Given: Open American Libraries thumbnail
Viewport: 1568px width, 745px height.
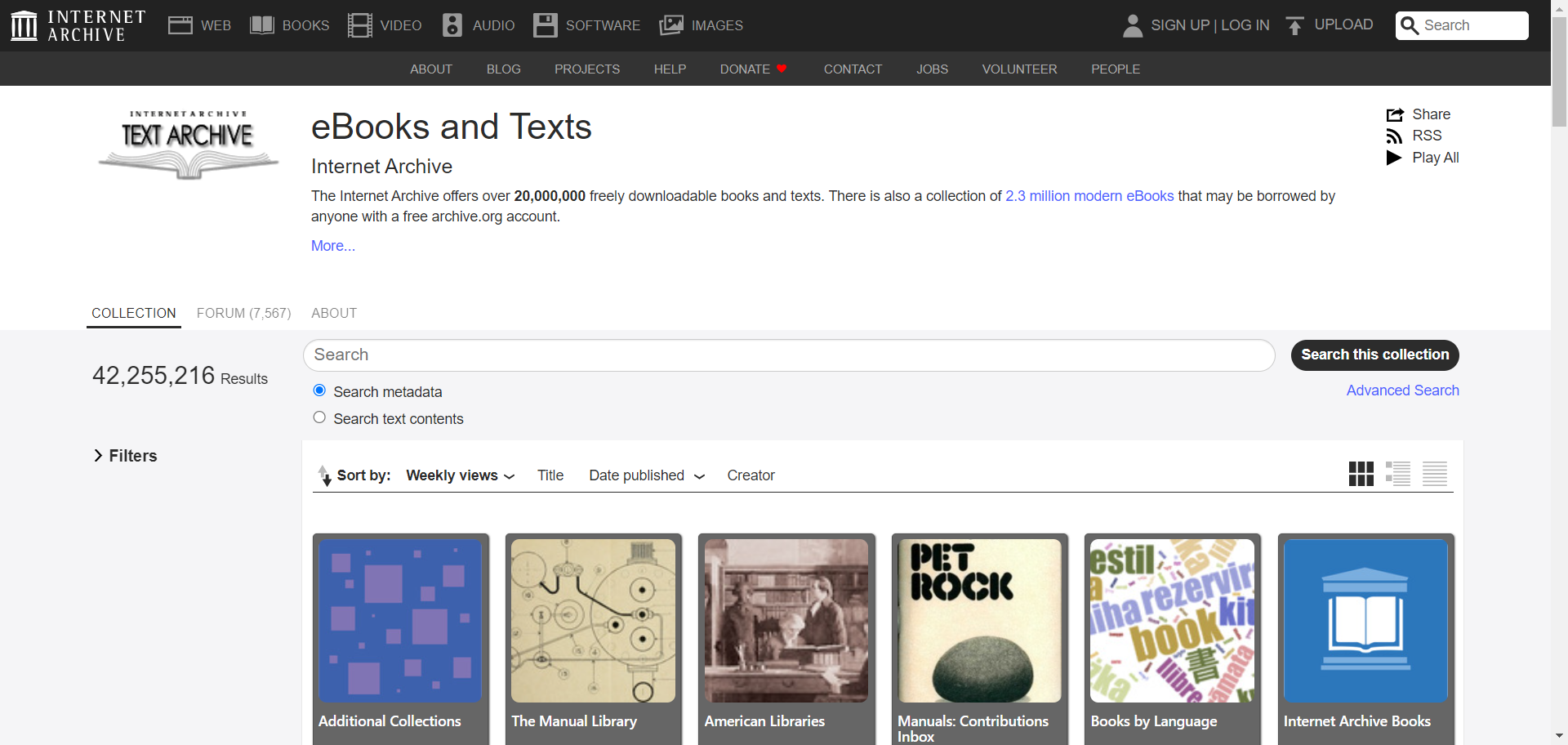Looking at the screenshot, I should click(786, 621).
